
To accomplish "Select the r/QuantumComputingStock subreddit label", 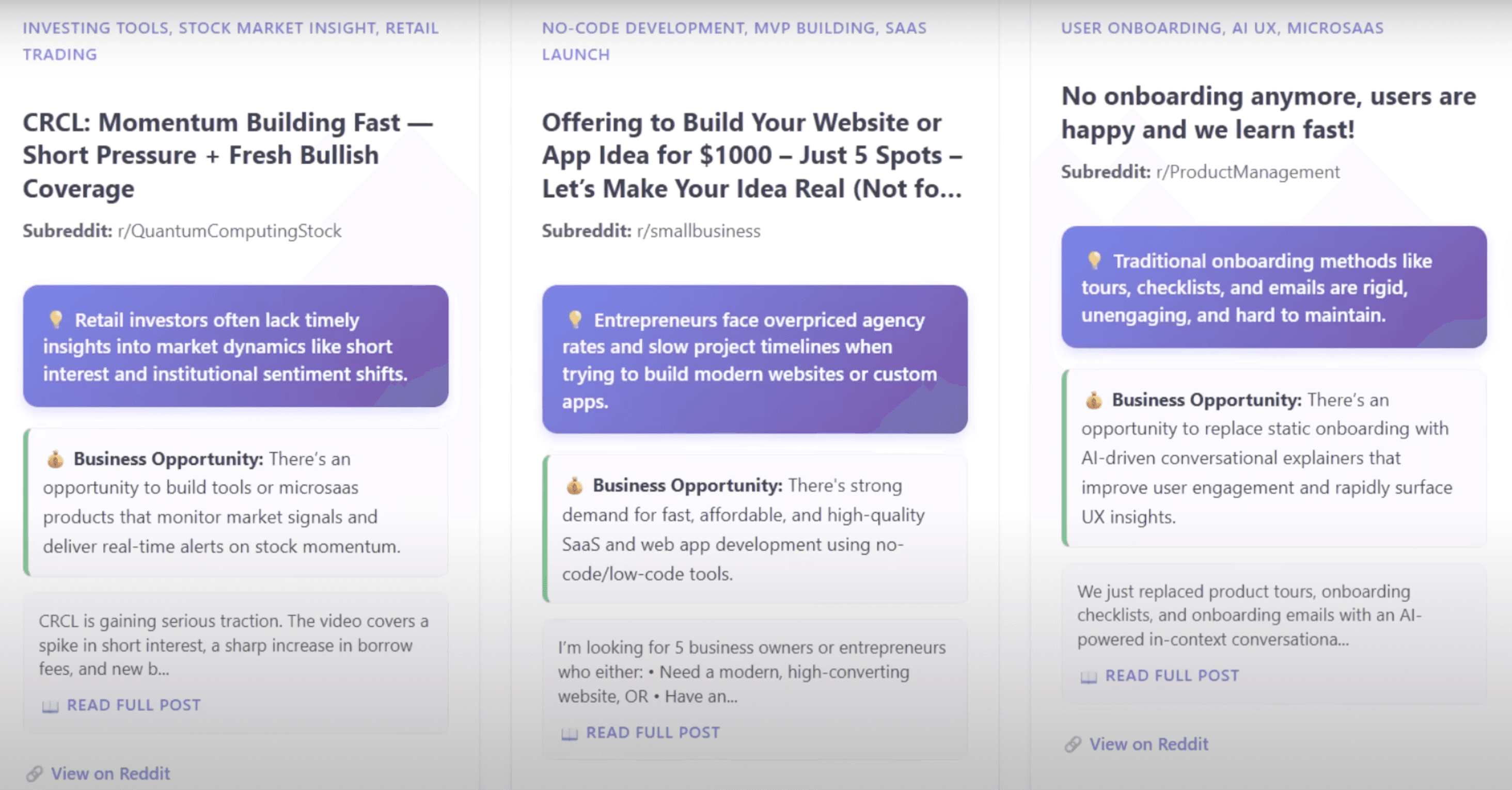I will (x=229, y=231).
